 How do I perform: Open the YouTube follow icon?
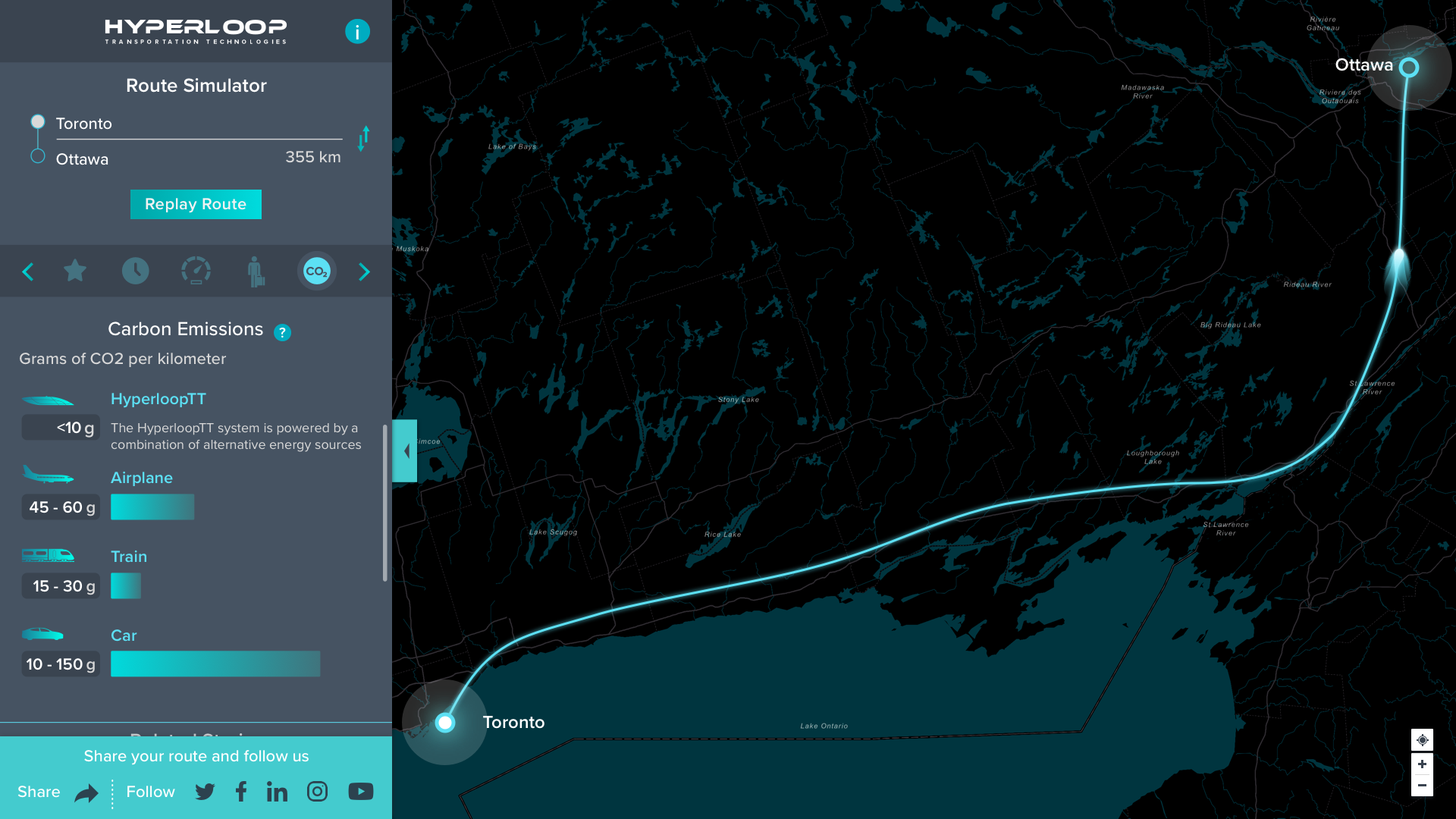(x=361, y=792)
